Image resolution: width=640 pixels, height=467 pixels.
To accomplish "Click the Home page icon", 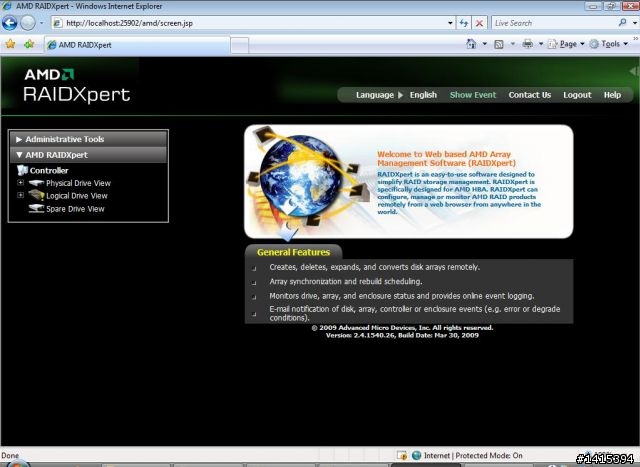I will [471, 44].
